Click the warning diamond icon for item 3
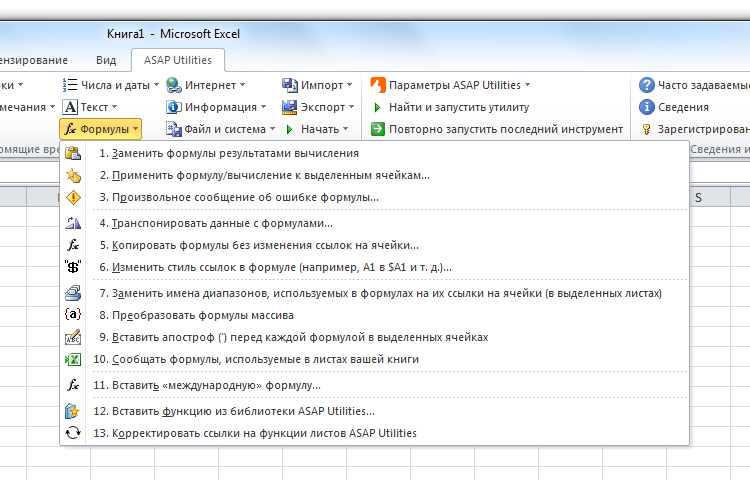 (73, 197)
